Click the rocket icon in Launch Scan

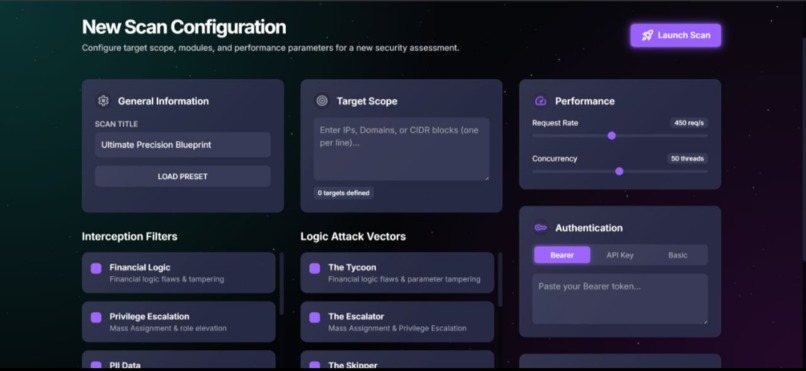647,35
